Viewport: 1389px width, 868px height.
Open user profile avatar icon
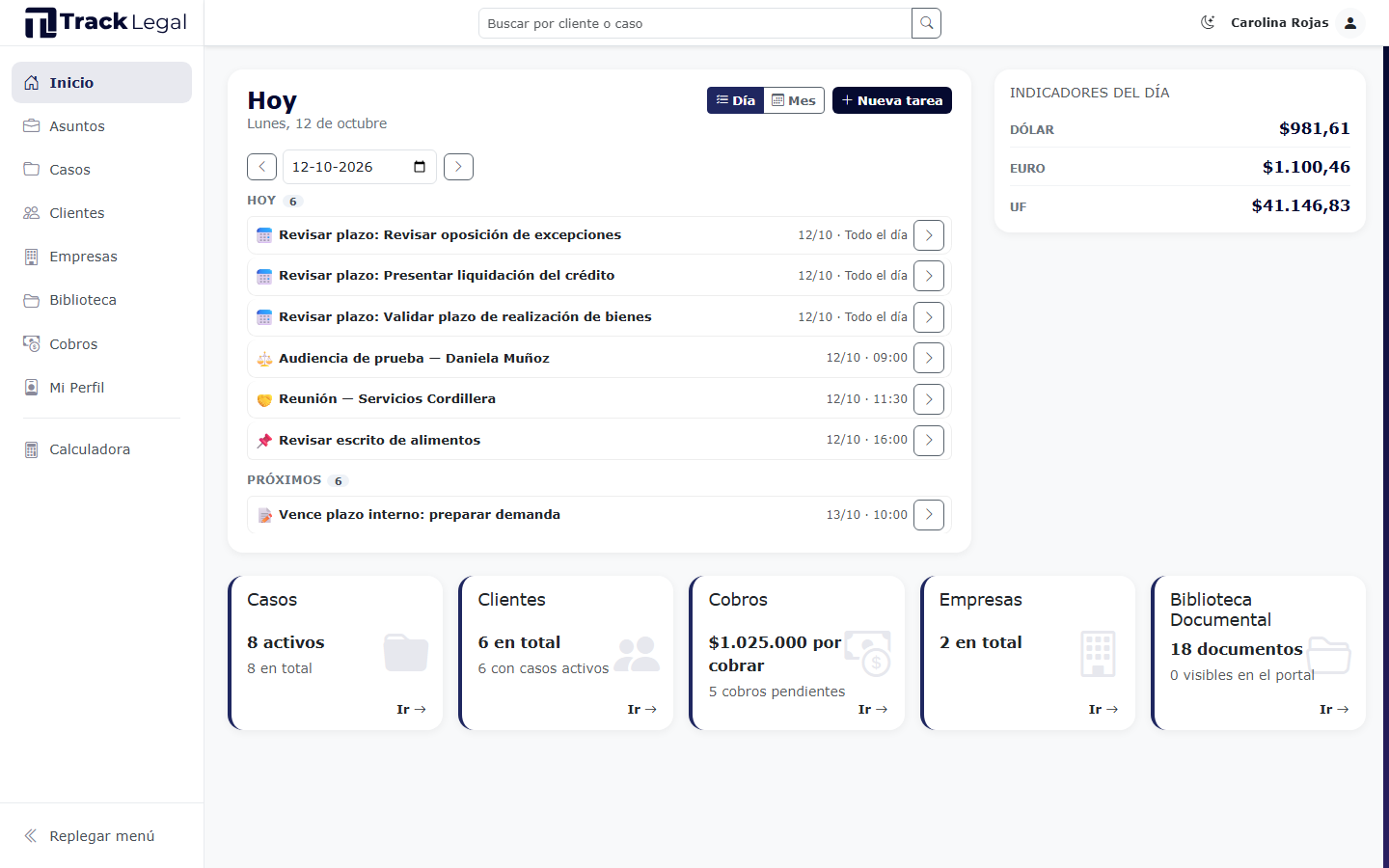click(1350, 22)
